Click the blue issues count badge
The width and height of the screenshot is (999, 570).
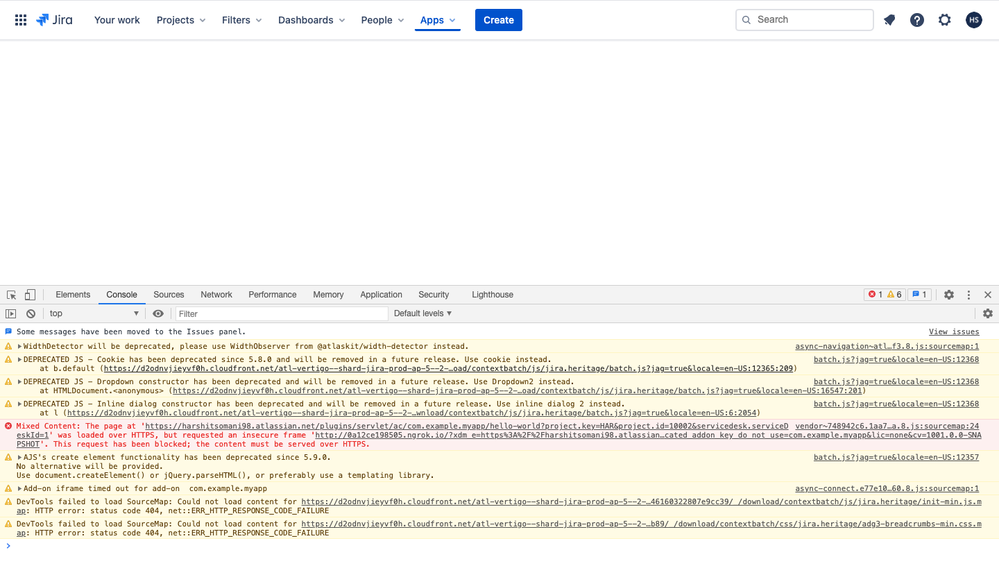click(x=919, y=294)
